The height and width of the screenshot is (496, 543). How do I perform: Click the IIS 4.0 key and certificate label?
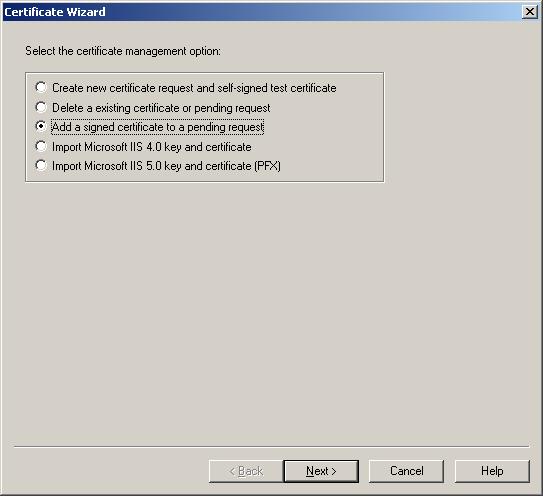click(x=152, y=147)
